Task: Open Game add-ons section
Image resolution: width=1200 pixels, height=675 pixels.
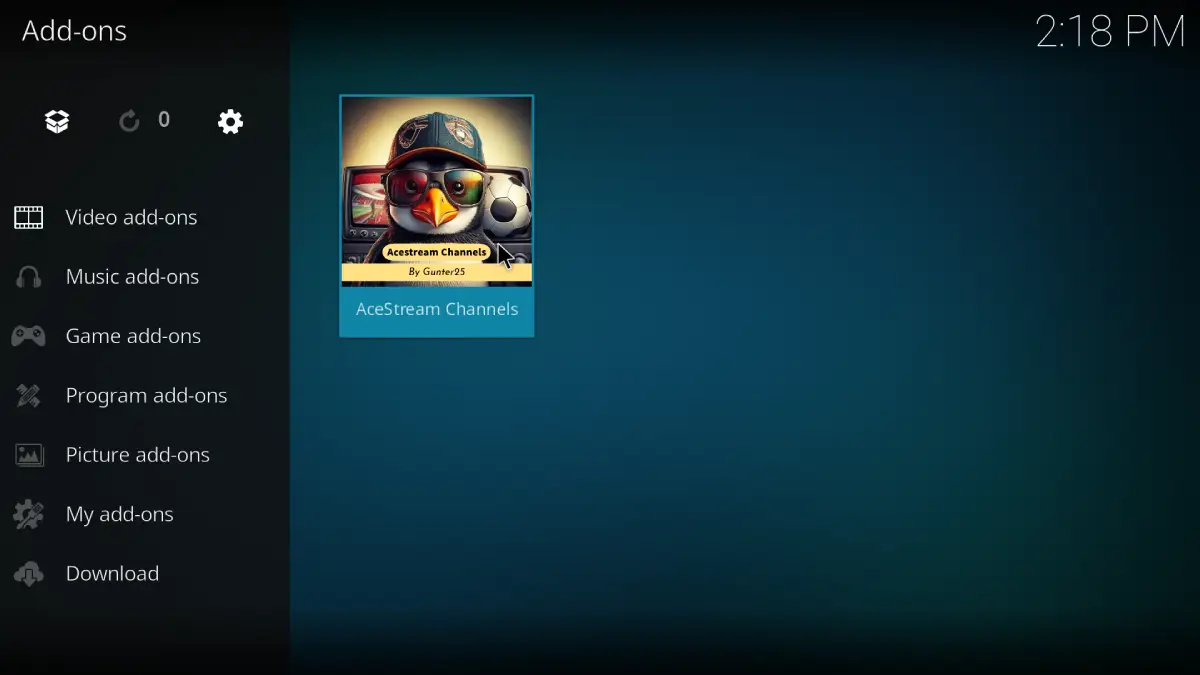Action: click(x=133, y=336)
